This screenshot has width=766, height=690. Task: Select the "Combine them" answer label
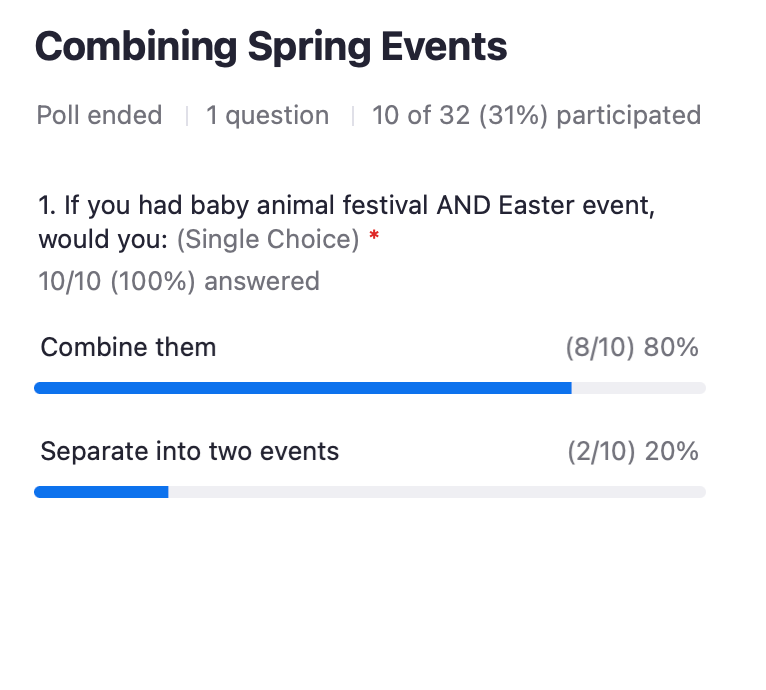[128, 348]
